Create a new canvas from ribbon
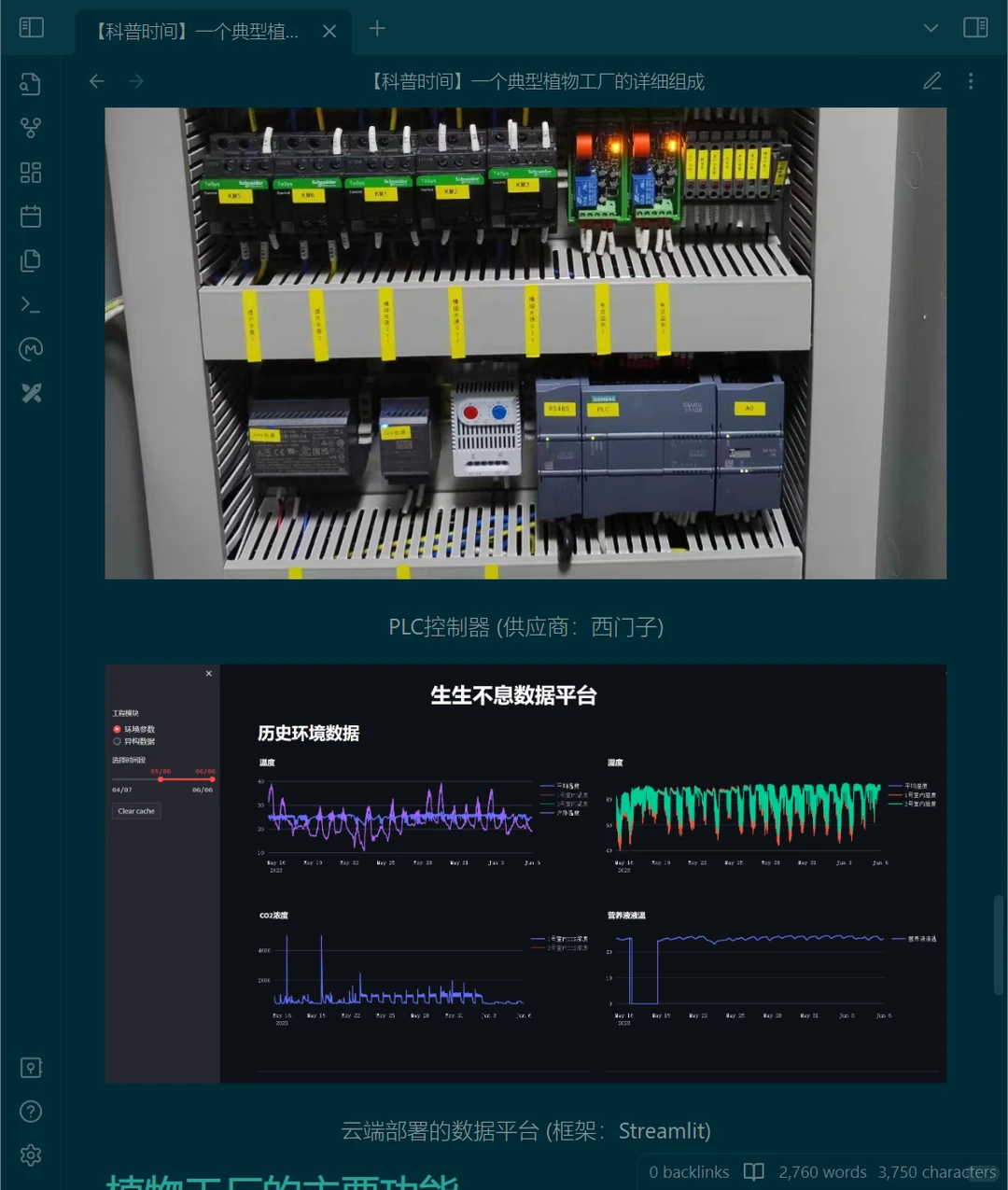Image resolution: width=1008 pixels, height=1190 pixels. (31, 172)
